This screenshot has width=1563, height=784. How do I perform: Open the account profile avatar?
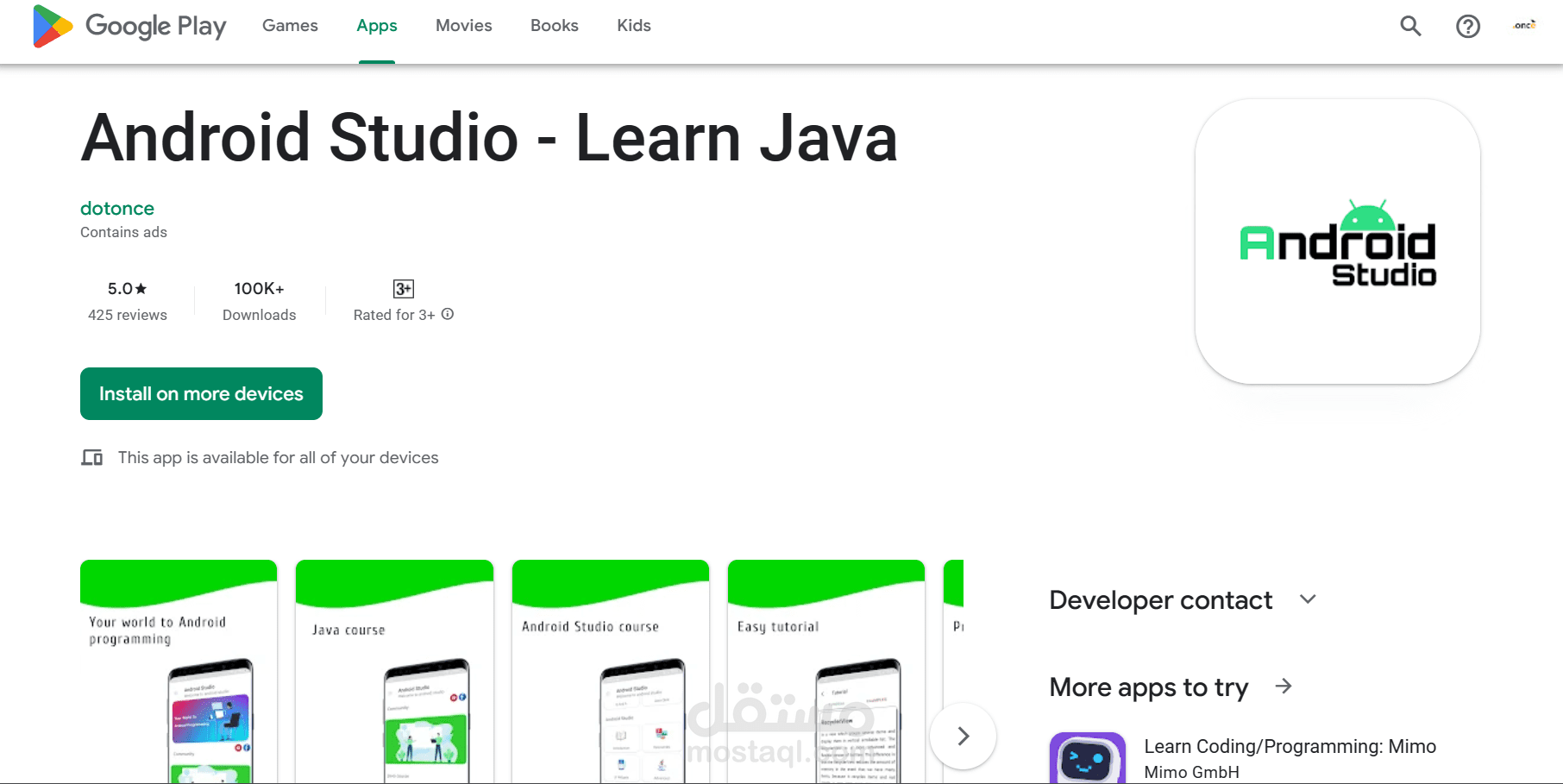pos(1524,26)
